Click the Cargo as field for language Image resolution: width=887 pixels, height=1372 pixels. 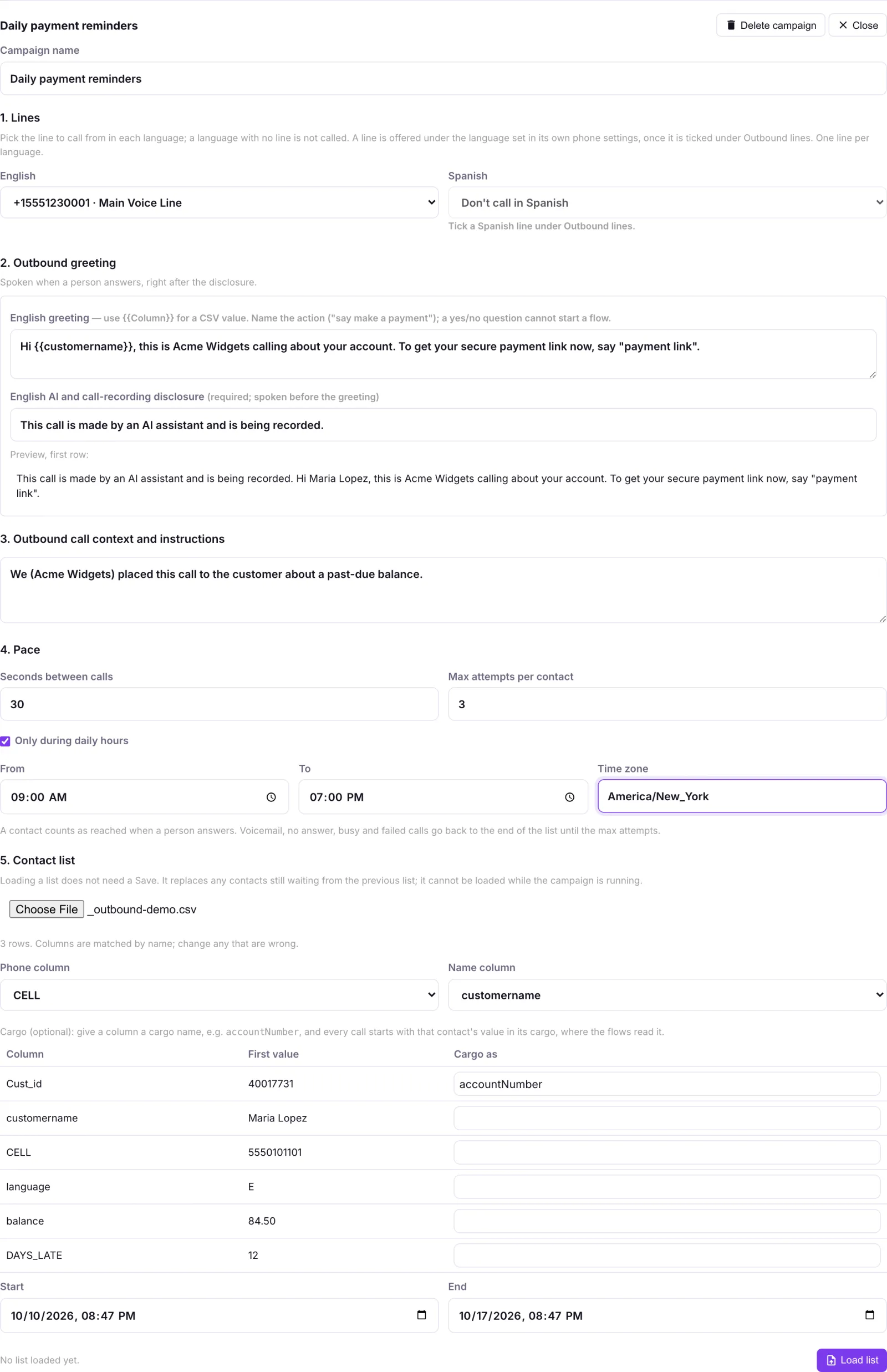click(667, 1187)
